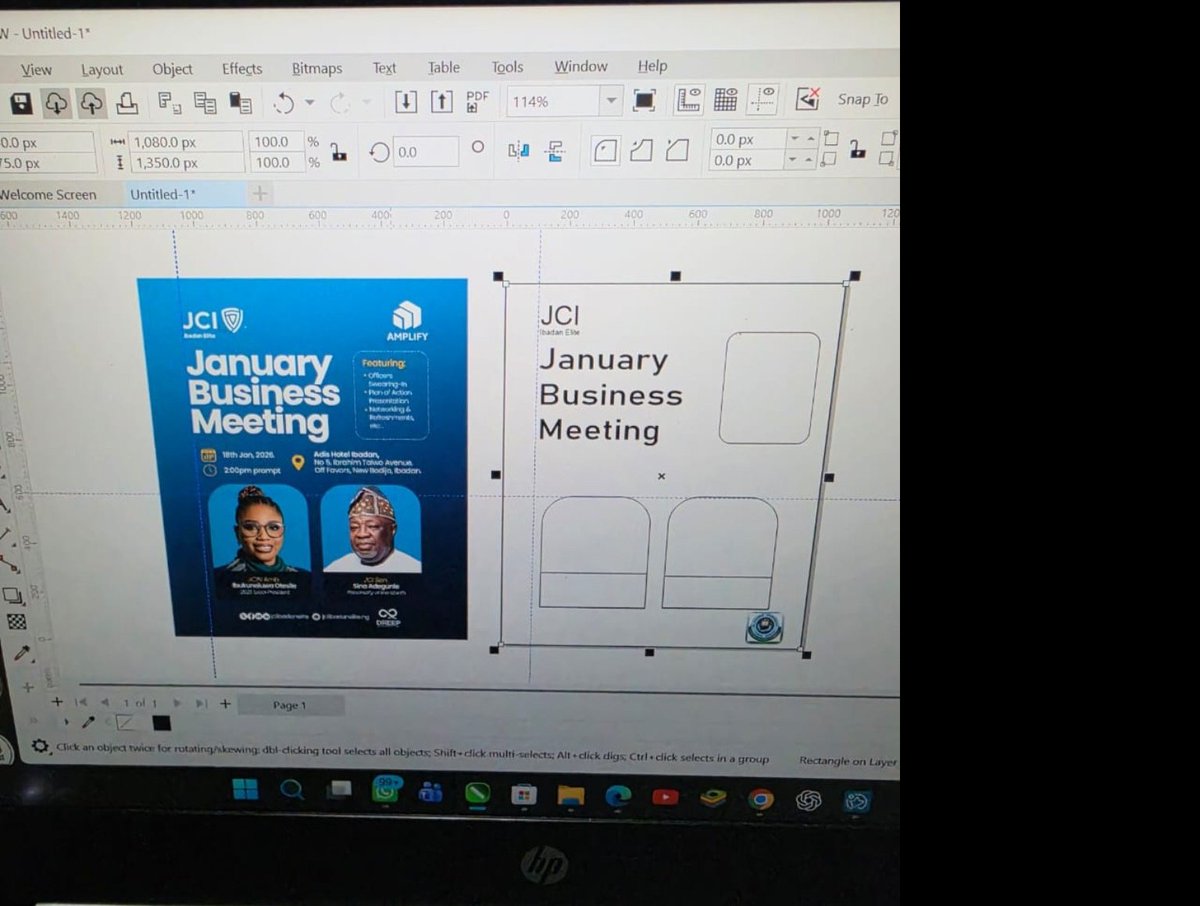Viewport: 1200px width, 906px height.
Task: Toggle Show Grid
Action: click(x=726, y=99)
